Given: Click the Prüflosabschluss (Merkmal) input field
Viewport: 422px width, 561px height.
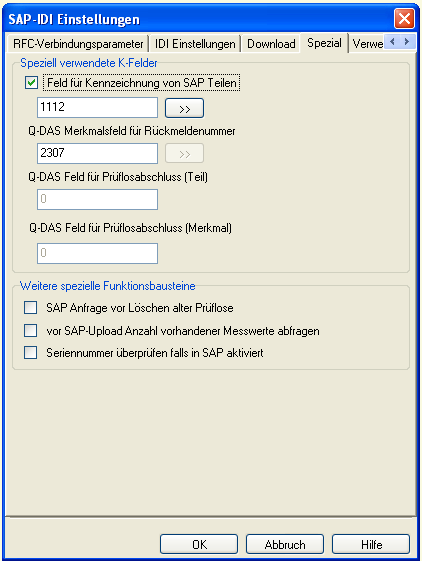Looking at the screenshot, I should pos(97,253).
